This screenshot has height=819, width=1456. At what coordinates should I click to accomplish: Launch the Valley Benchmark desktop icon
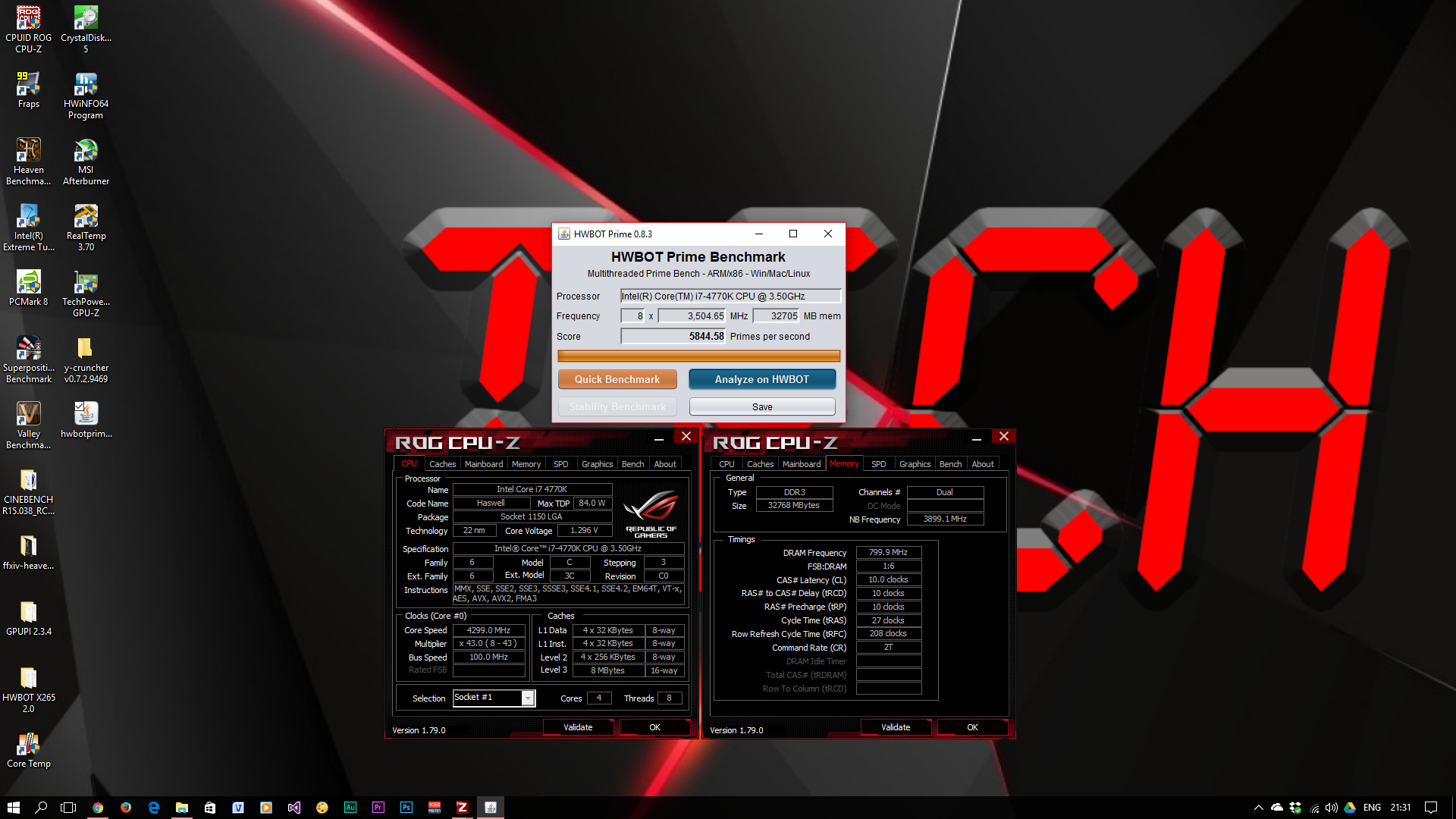[x=29, y=426]
